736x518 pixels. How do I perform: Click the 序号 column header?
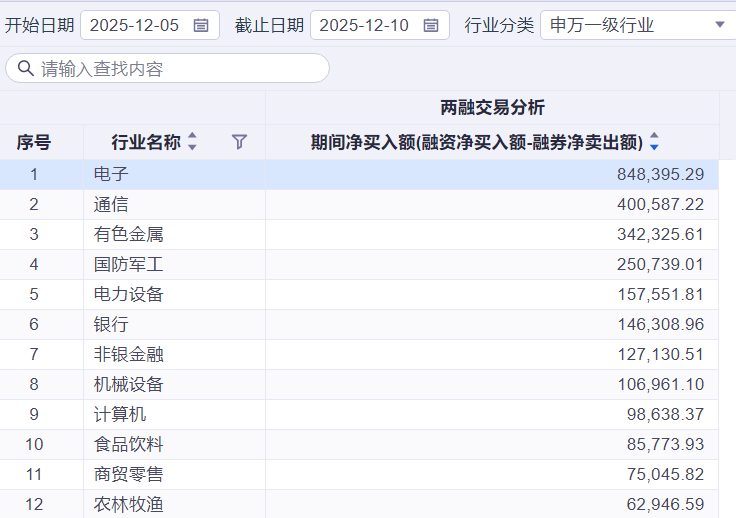[x=33, y=142]
